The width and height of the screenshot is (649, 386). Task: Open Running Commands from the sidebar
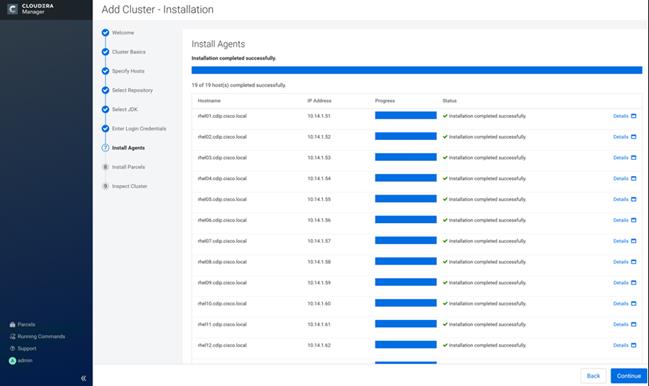tap(37, 336)
